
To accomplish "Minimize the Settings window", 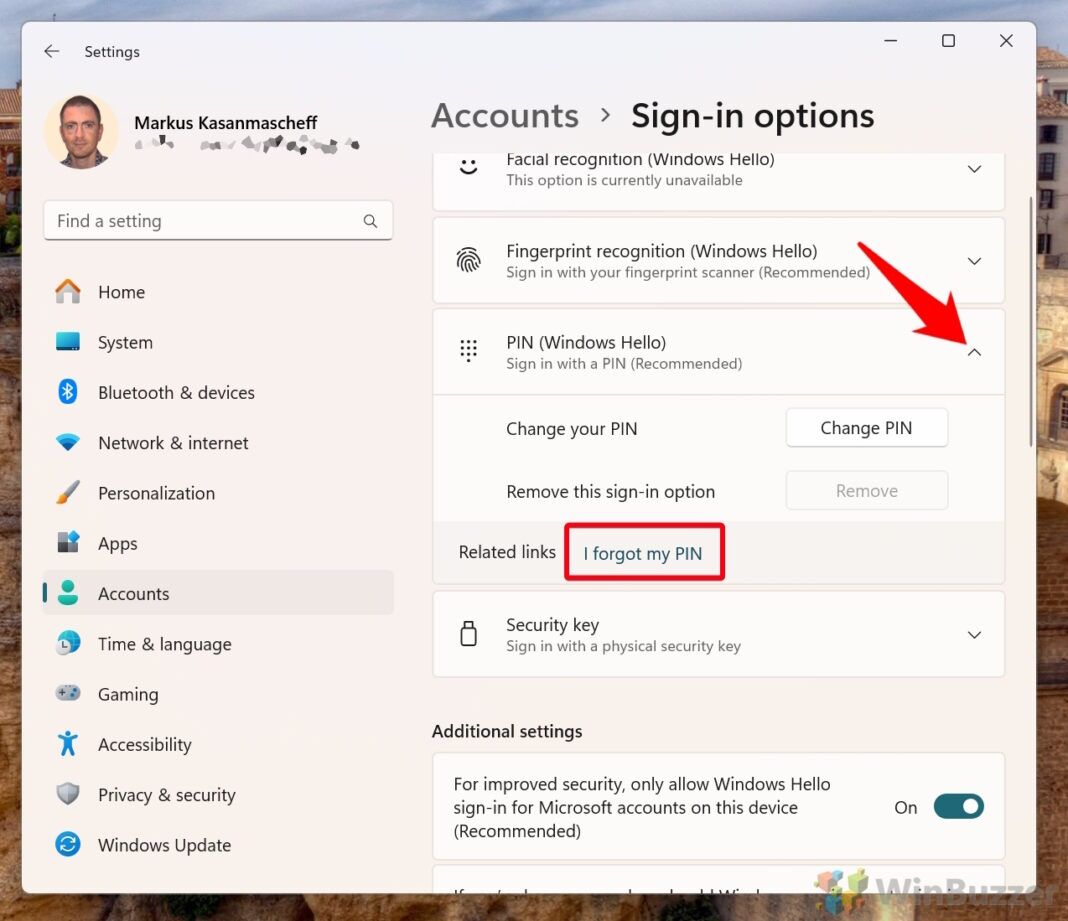I will [x=890, y=41].
